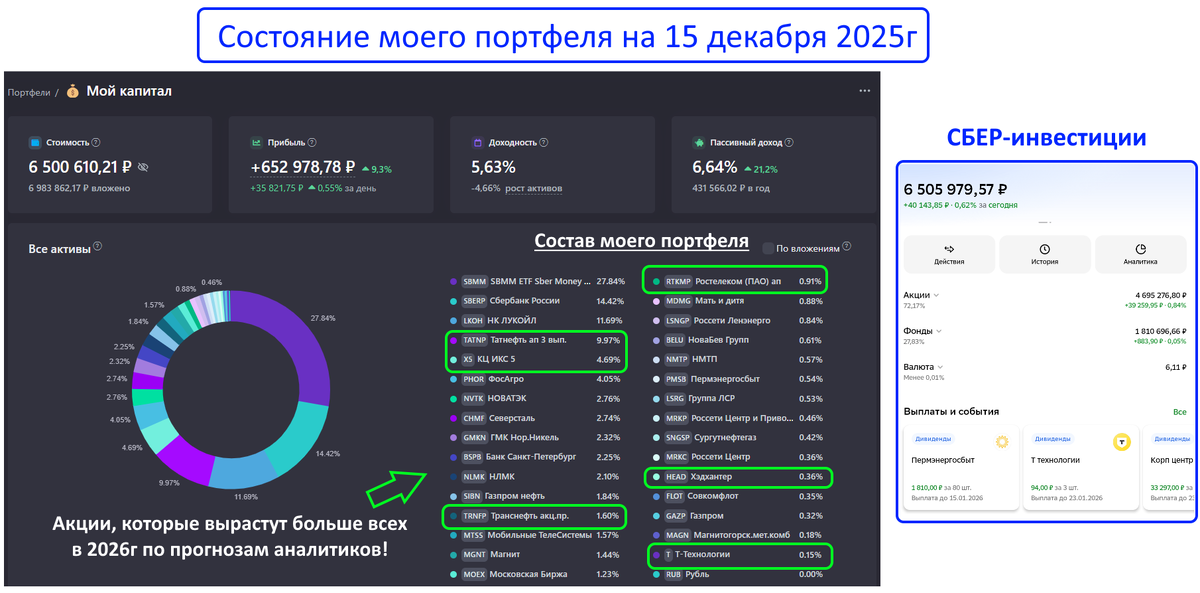Click the purple Доходность icon

point(477,143)
